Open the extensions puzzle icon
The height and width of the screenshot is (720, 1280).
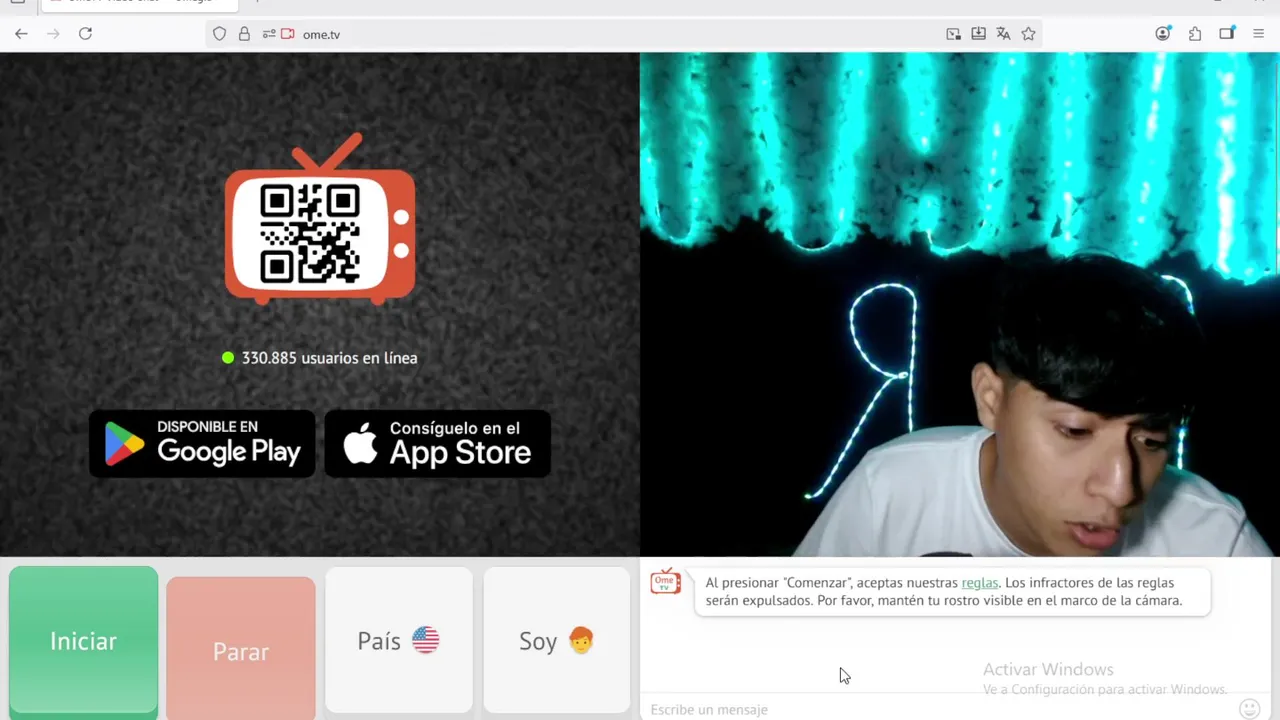1195,34
